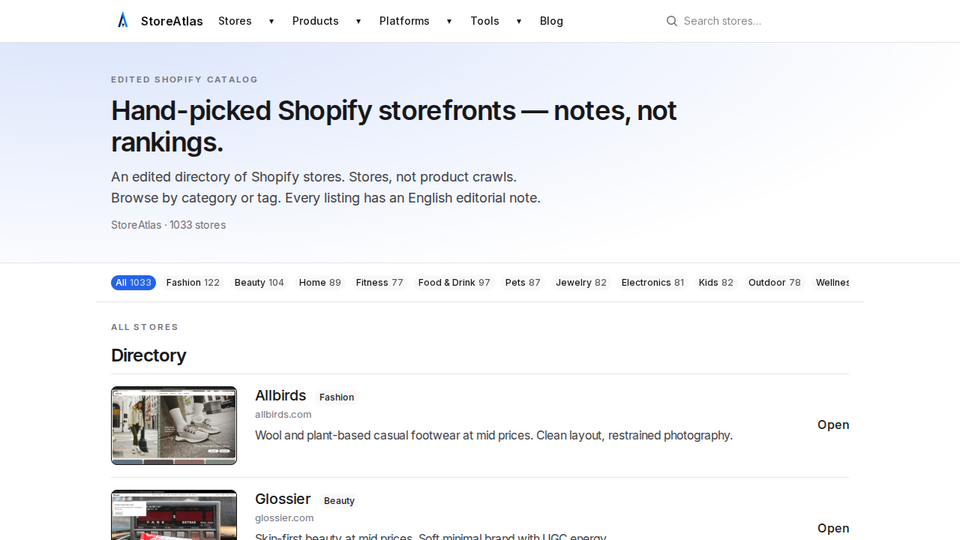Viewport: 960px width, 540px height.
Task: Go to the Blog page
Action: pyautogui.click(x=551, y=21)
